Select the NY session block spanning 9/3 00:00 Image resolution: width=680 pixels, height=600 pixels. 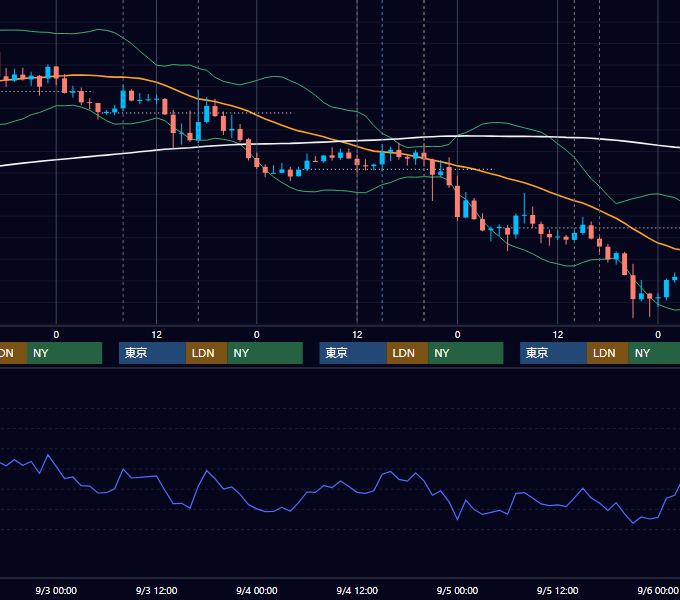[x=64, y=353]
